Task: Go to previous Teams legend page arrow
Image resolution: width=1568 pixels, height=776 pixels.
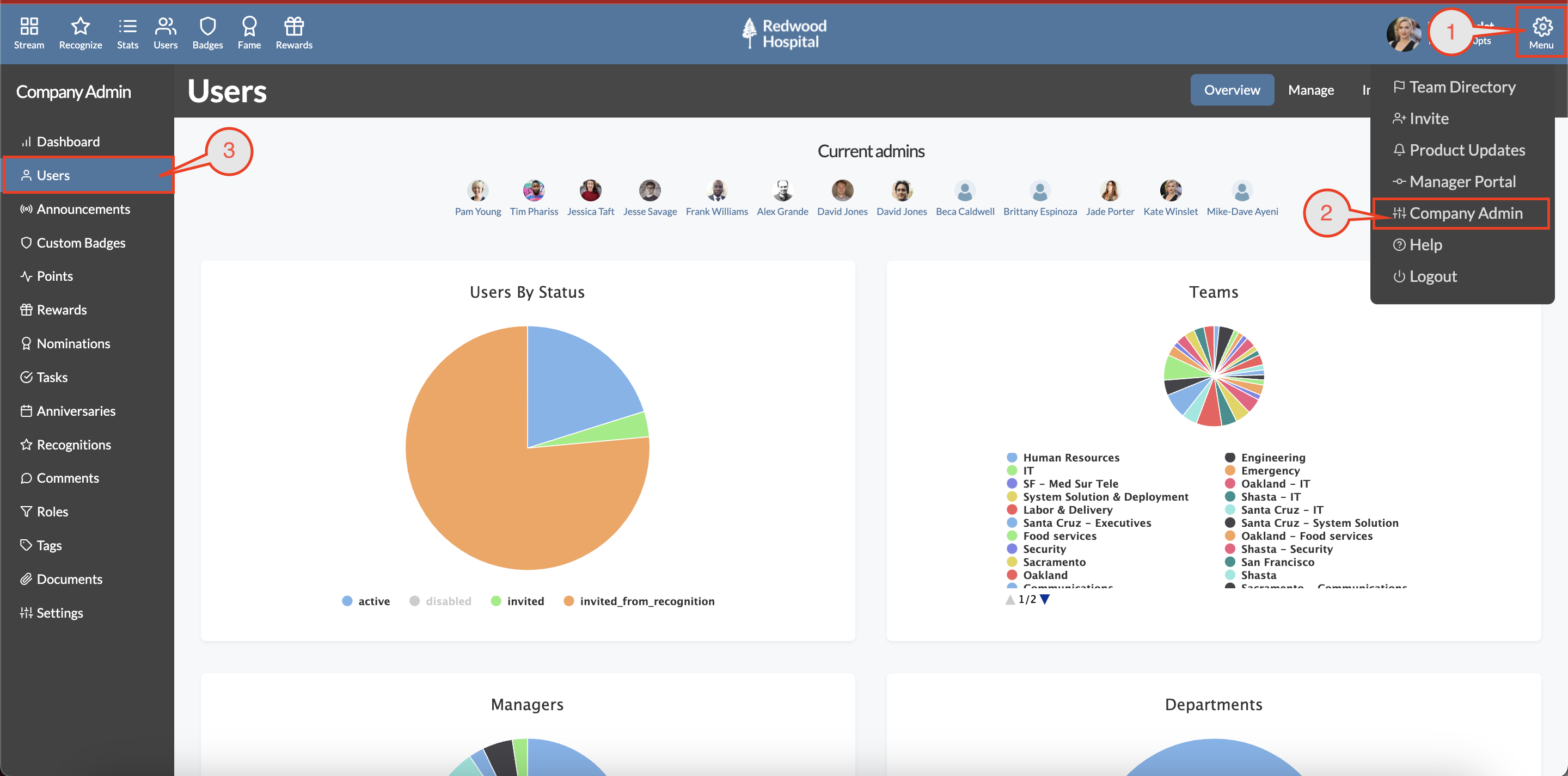Action: [x=1010, y=600]
